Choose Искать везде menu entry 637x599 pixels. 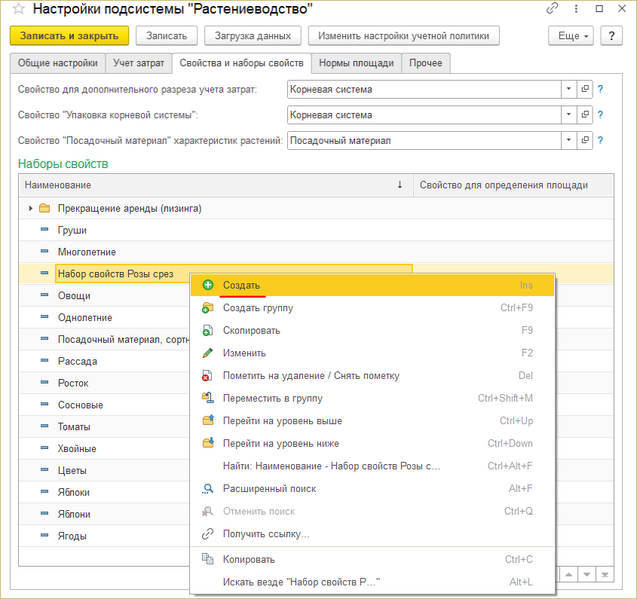pyautogui.click(x=372, y=582)
